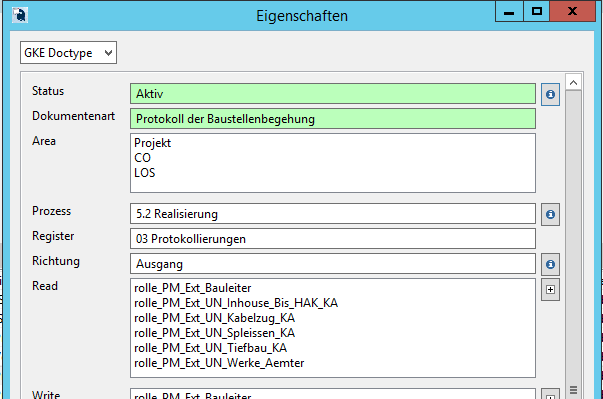Click the plus icon next to Write list
The image size is (603, 399).
[550, 394]
